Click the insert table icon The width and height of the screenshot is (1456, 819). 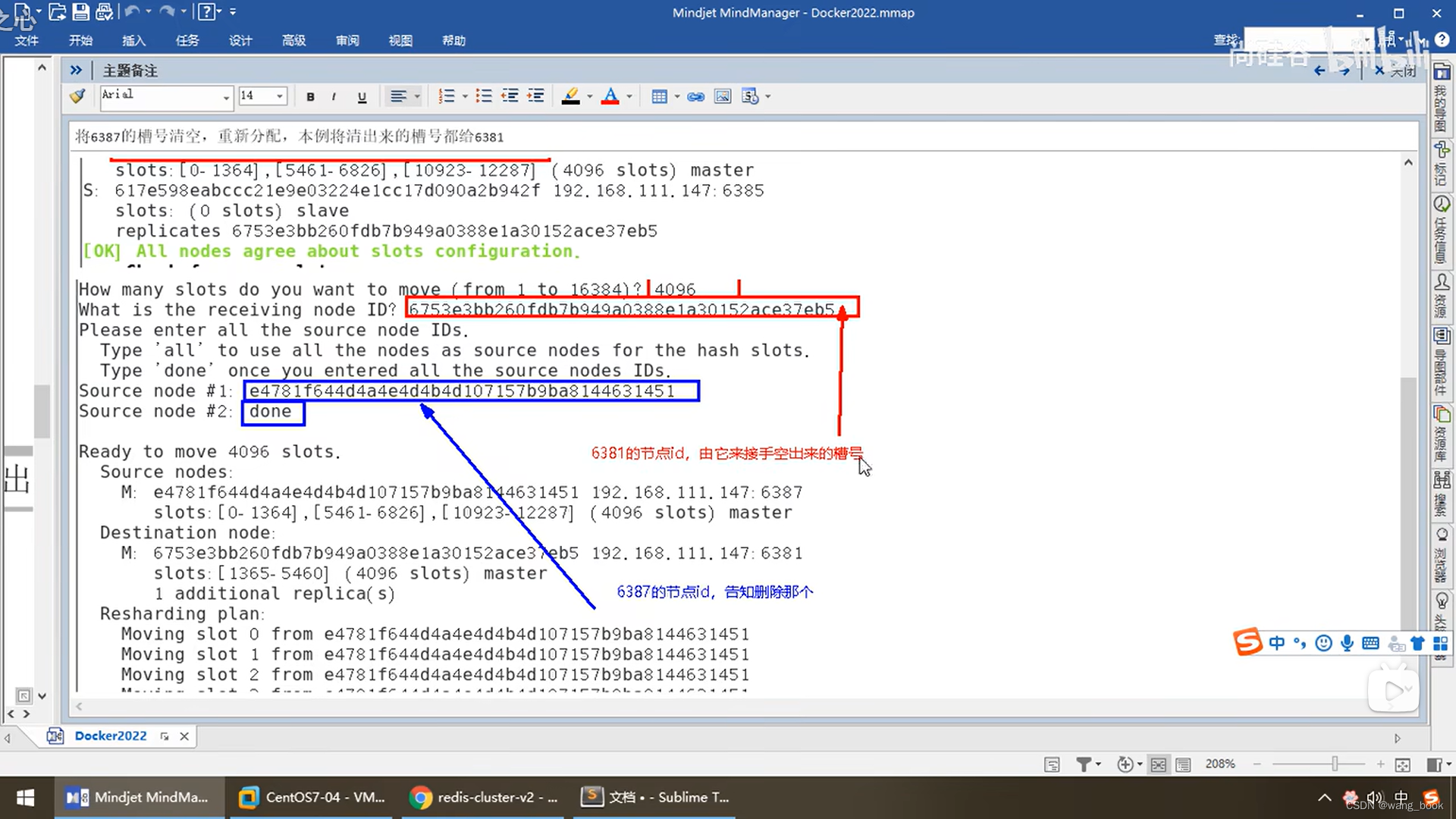tap(659, 96)
